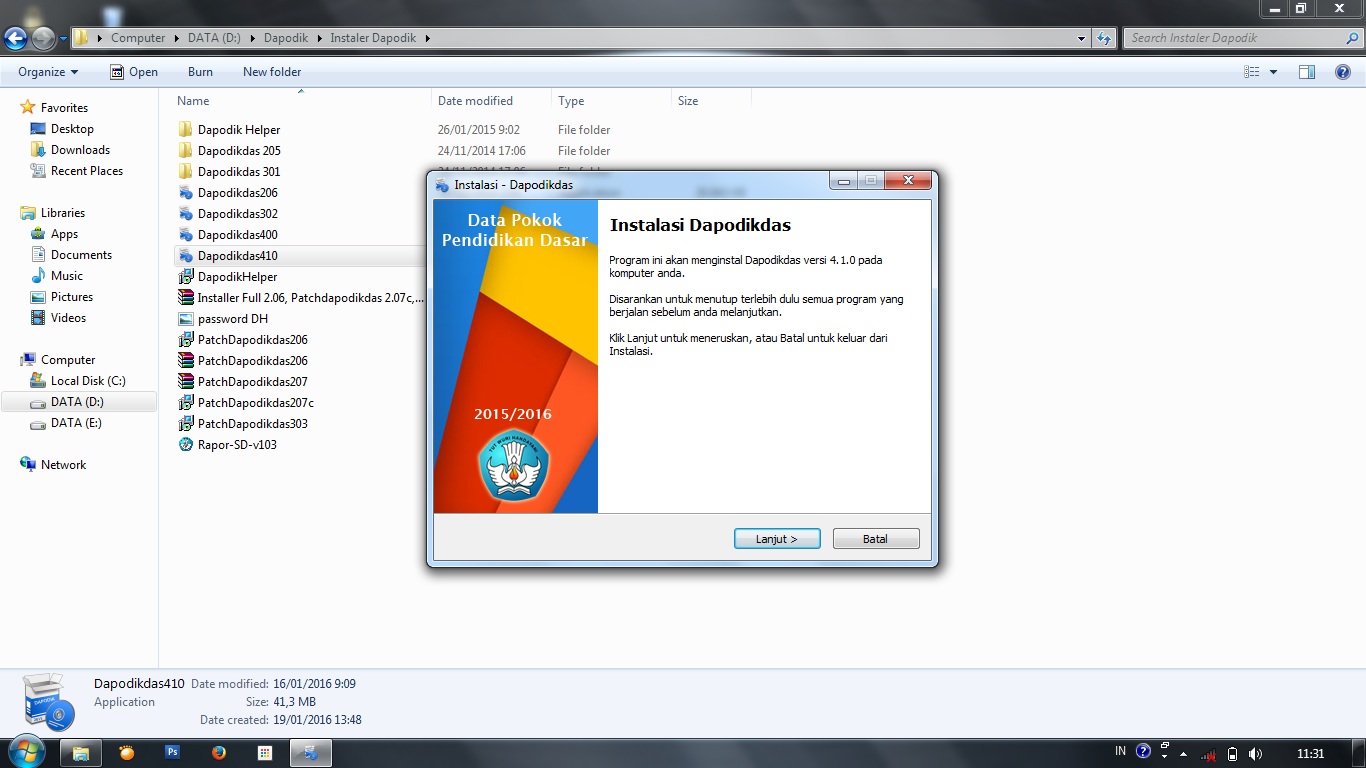Click the Dapodikdas installer taskbar icon
This screenshot has width=1366, height=768.
pos(310,752)
